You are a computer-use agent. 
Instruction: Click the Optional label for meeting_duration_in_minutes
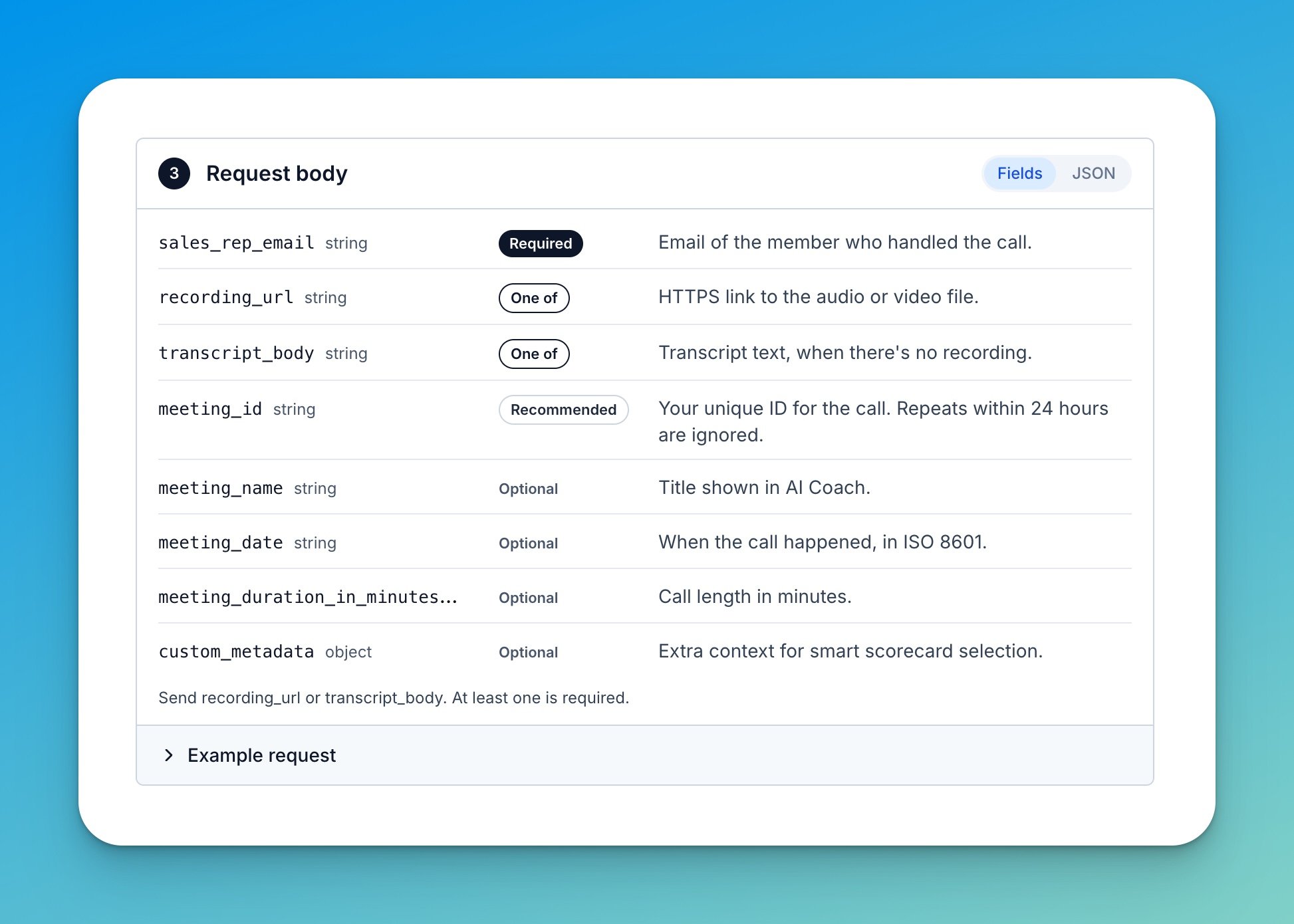(529, 598)
